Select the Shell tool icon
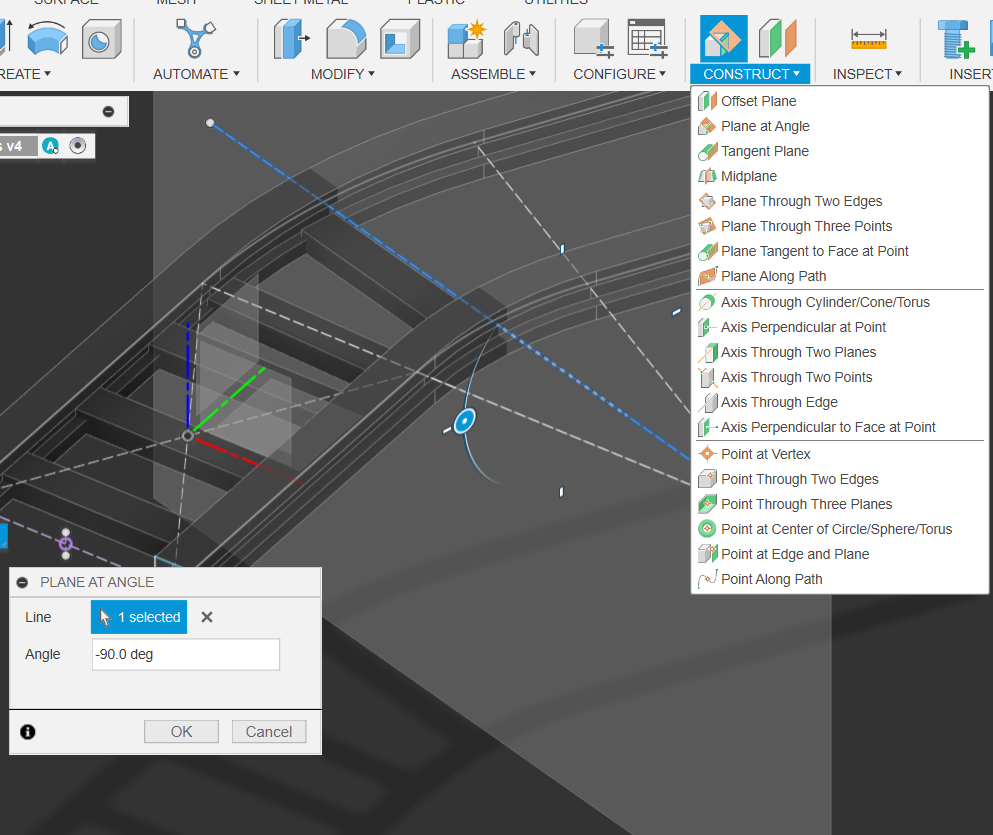Viewport: 993px width, 835px height. [x=400, y=39]
